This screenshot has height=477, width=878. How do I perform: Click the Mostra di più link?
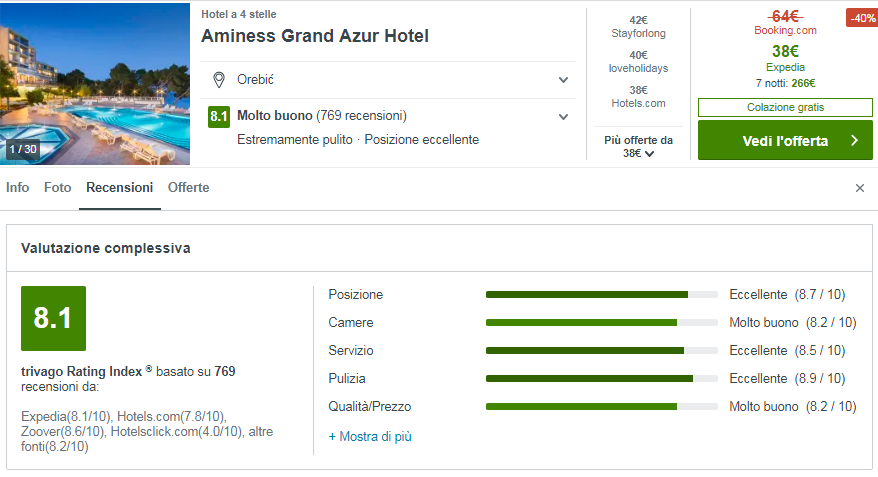[370, 437]
